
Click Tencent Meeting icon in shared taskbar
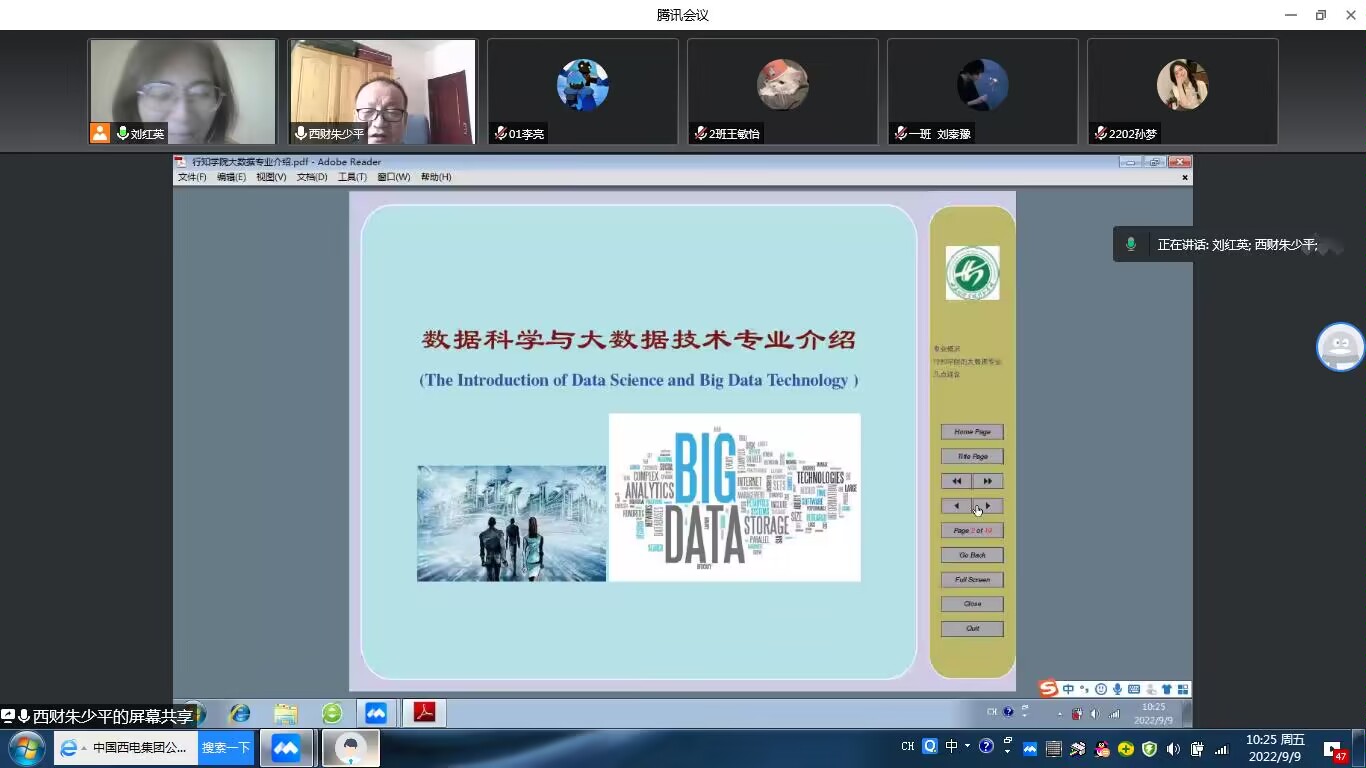(x=376, y=713)
